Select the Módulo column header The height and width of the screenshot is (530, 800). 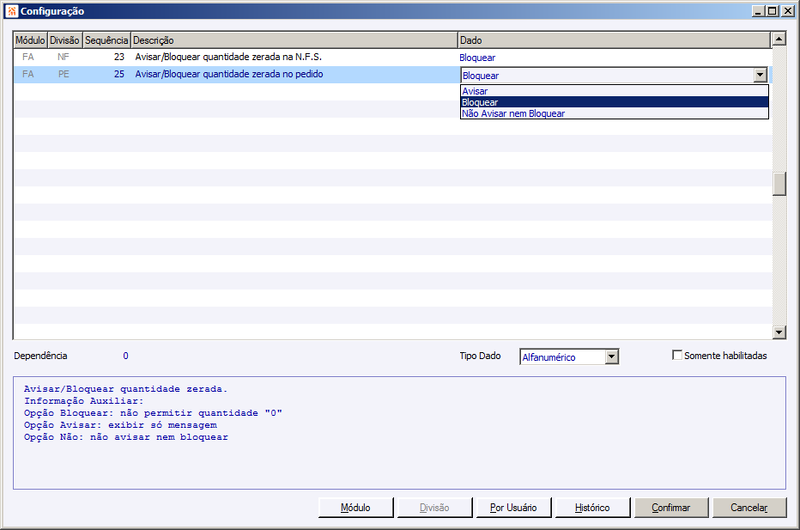[x=30, y=40]
